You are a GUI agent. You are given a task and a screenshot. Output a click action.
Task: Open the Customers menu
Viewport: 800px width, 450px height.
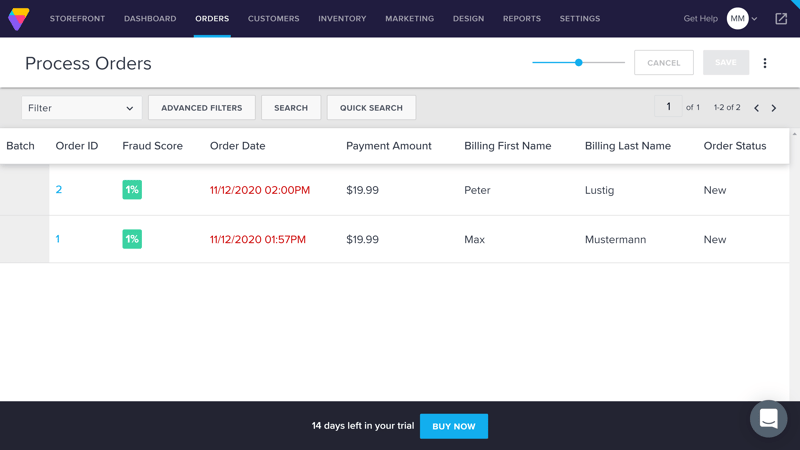(273, 18)
